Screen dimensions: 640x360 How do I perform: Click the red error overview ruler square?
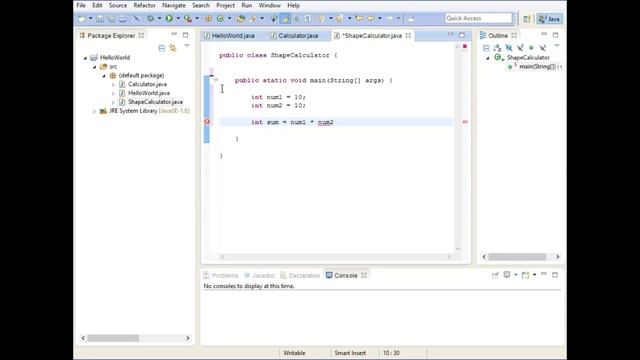coord(464,47)
